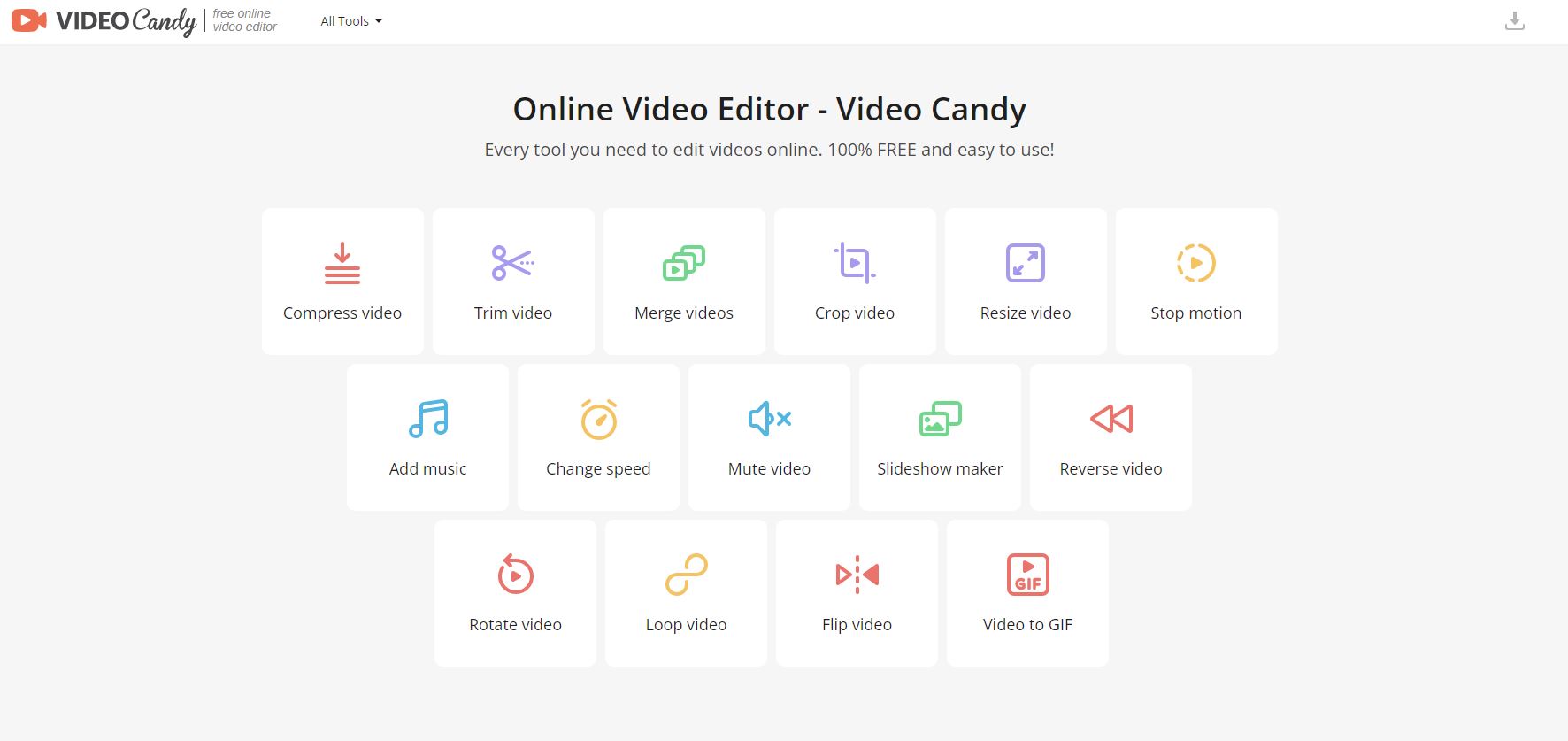Select the Loop video label
This screenshot has height=741, width=1568.
(687, 625)
